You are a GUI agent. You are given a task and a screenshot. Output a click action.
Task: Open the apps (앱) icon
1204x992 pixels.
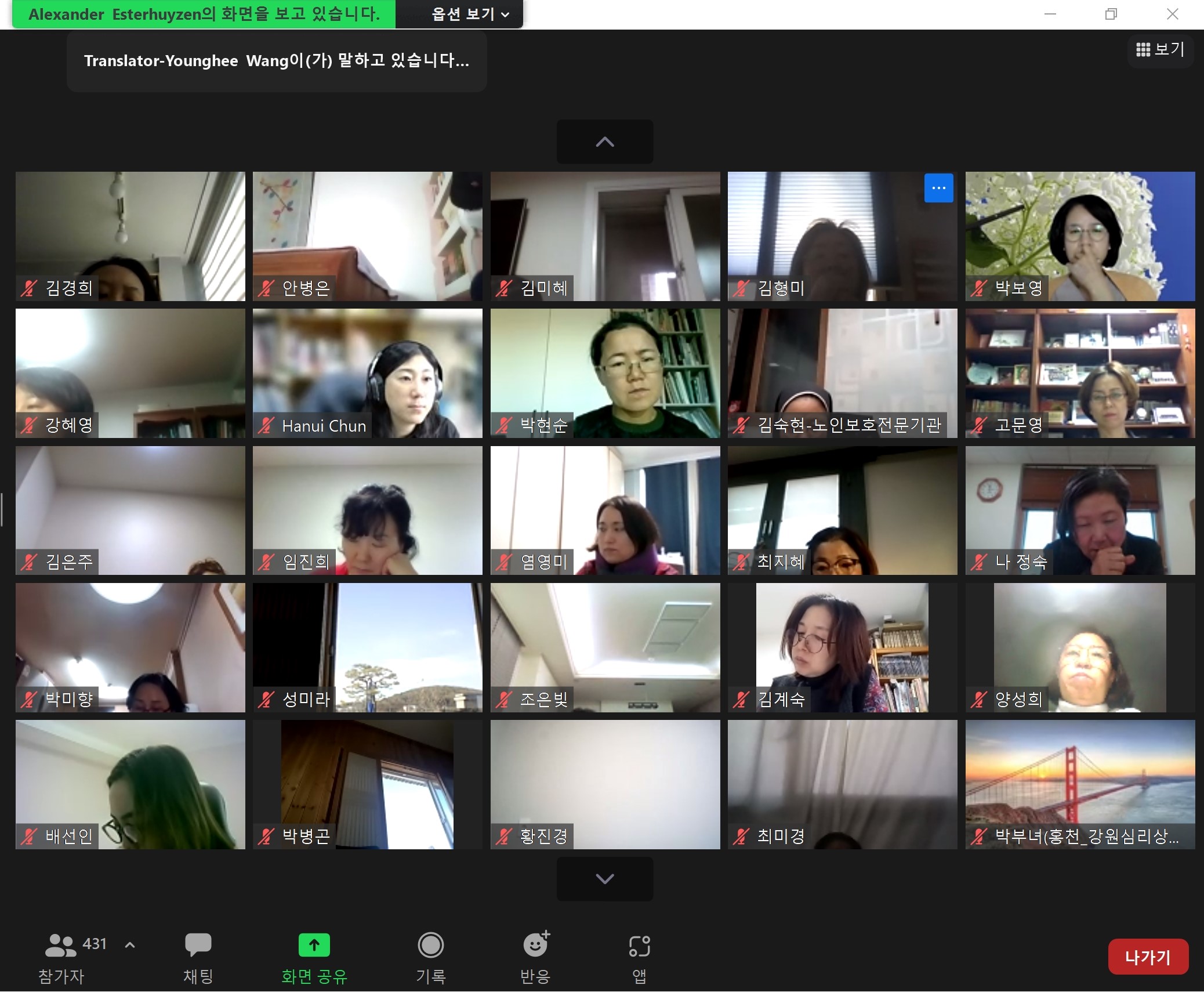point(640,946)
